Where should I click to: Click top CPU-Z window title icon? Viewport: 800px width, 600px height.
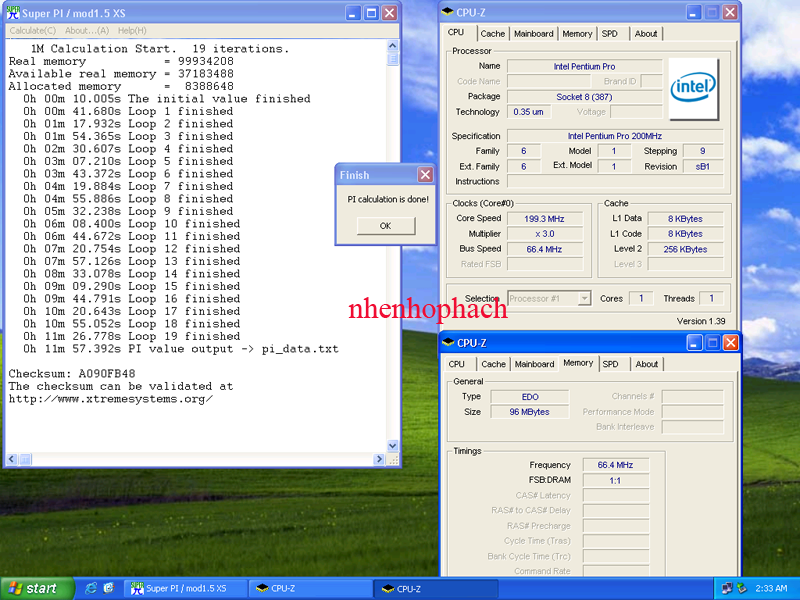447,12
